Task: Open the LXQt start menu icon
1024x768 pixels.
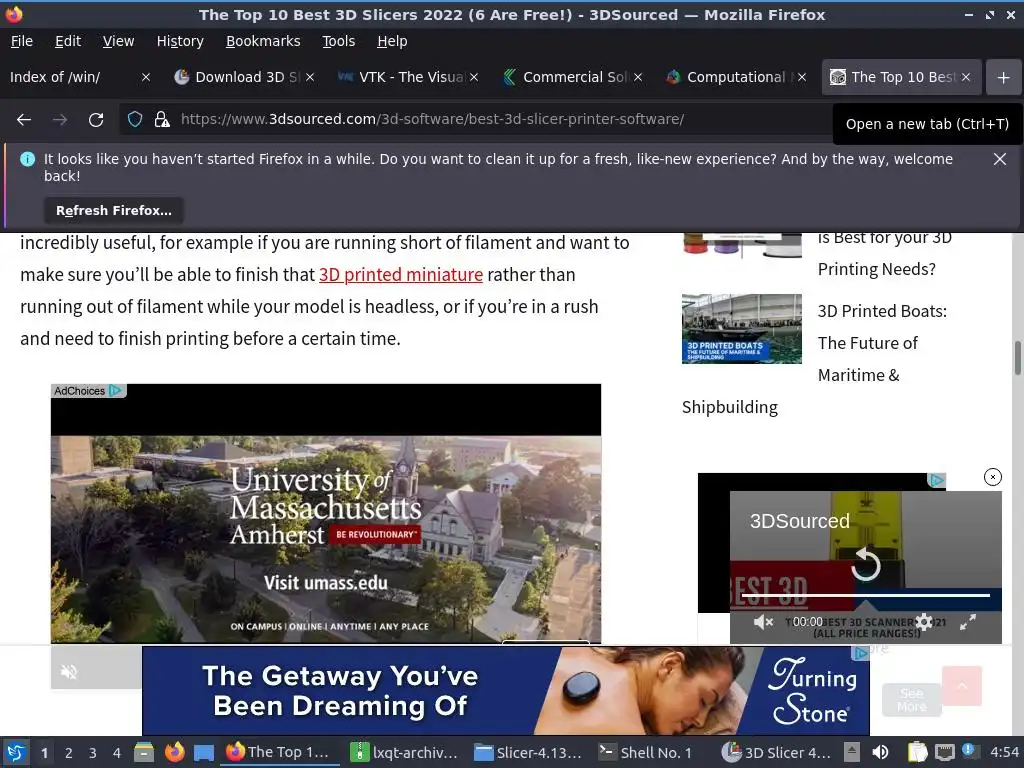Action: pyautogui.click(x=16, y=752)
